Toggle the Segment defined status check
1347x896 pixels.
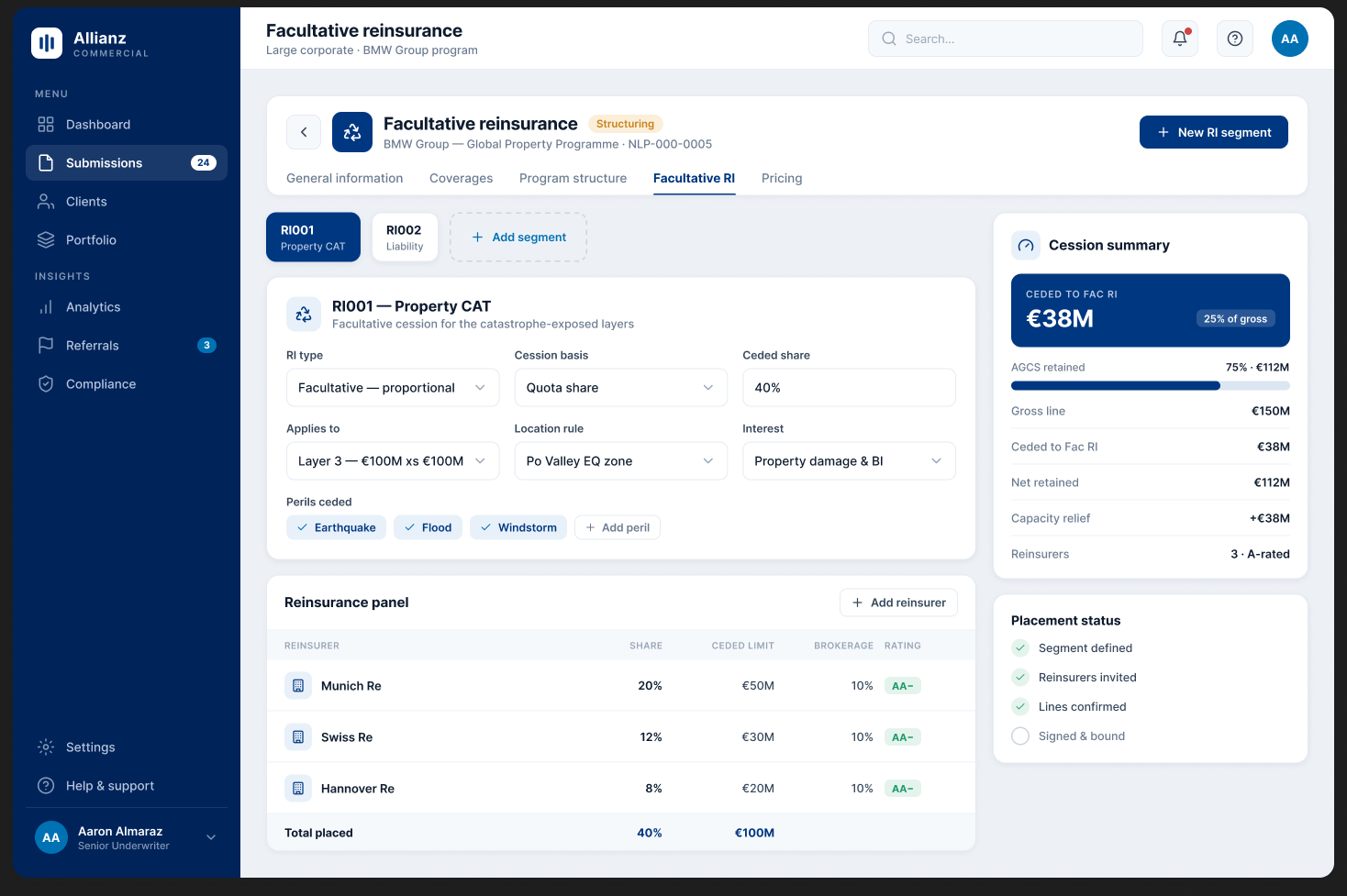[x=1020, y=648]
